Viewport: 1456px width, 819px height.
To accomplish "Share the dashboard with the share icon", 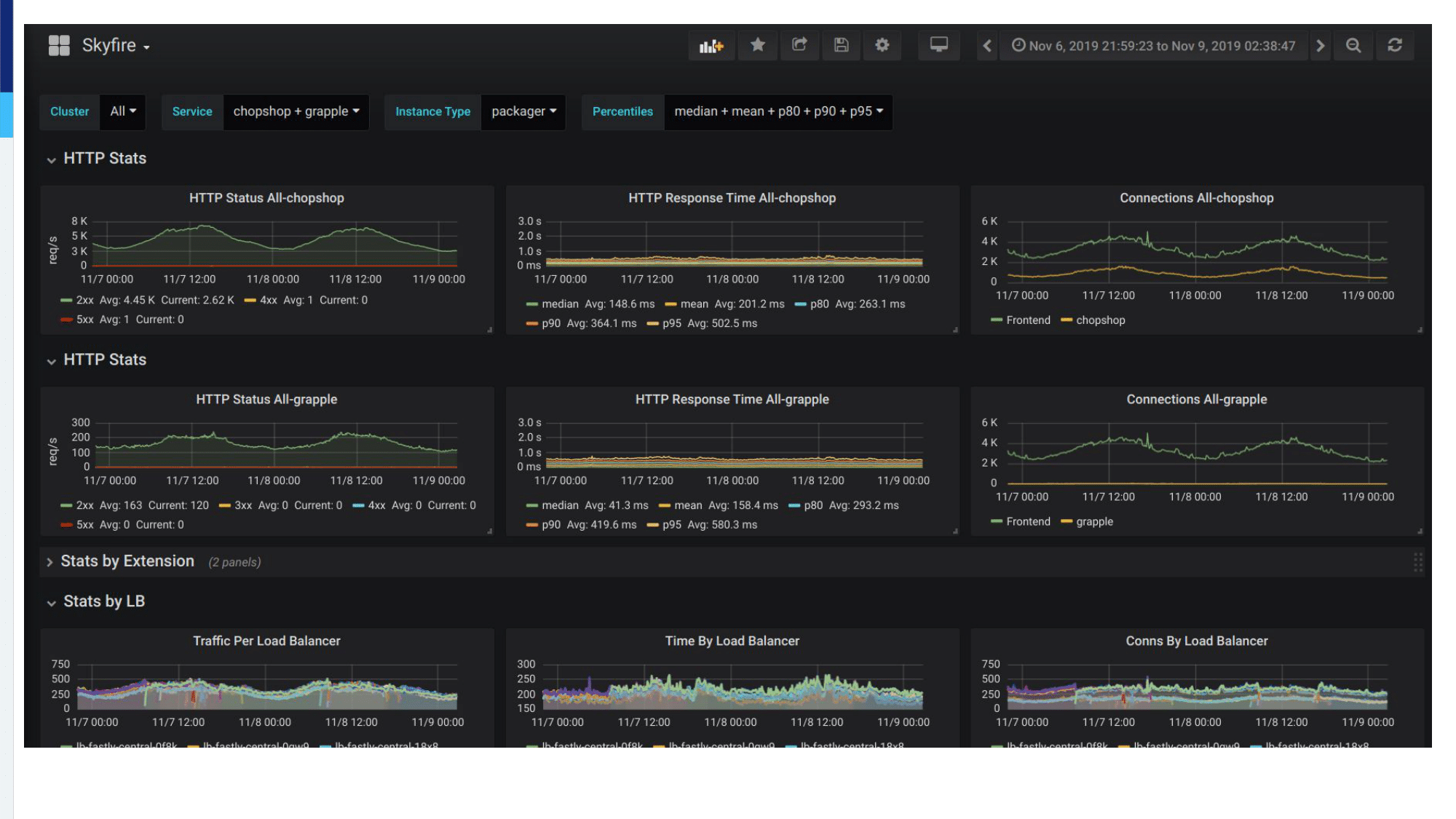I will (799, 45).
